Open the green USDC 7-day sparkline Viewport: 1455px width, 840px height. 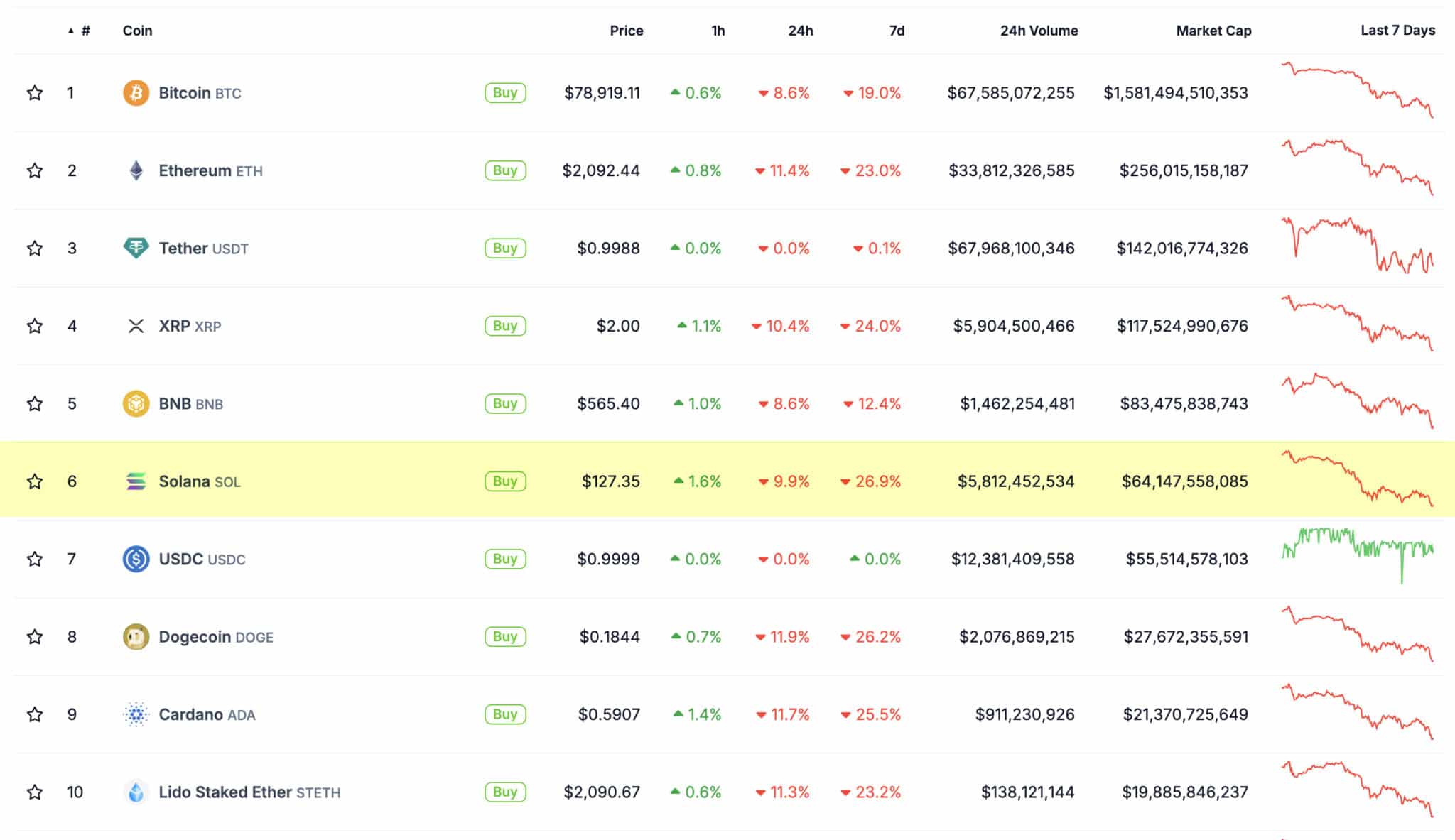[1358, 556]
